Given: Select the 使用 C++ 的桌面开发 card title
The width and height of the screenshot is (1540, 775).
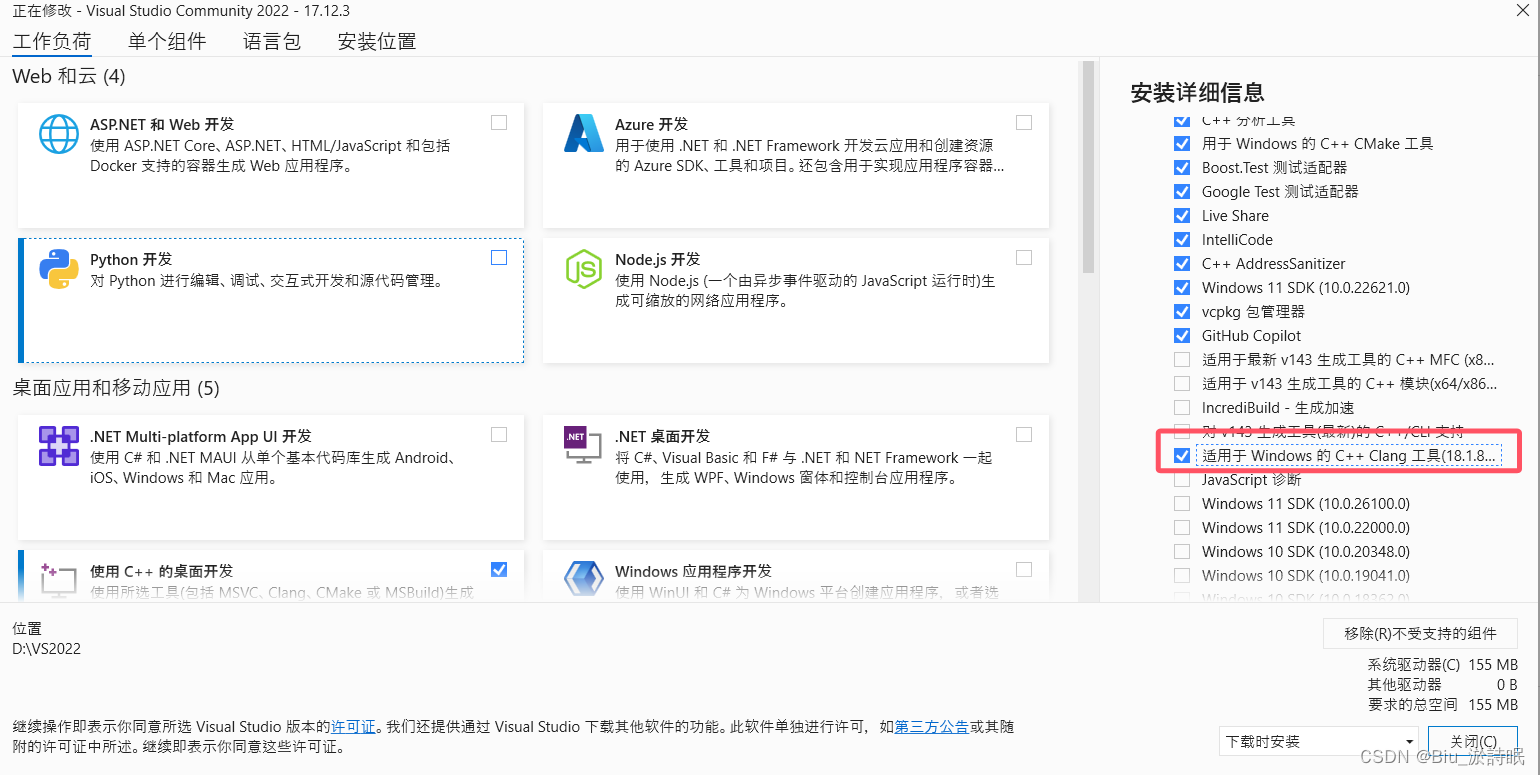Looking at the screenshot, I should coord(162,572).
